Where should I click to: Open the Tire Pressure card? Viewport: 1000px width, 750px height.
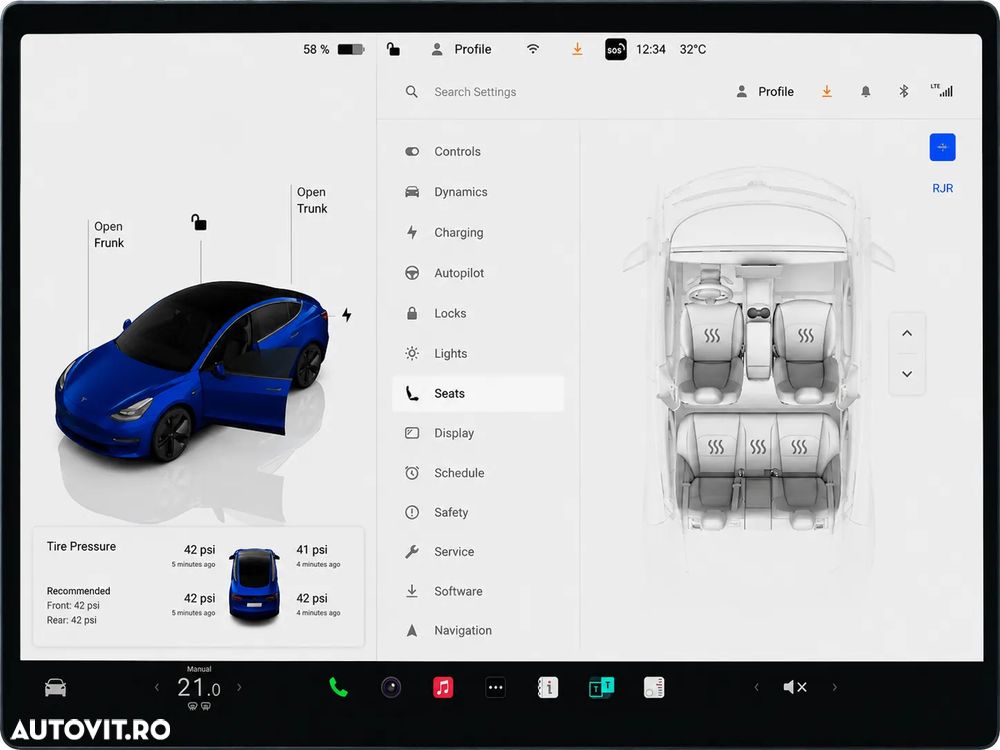point(198,587)
